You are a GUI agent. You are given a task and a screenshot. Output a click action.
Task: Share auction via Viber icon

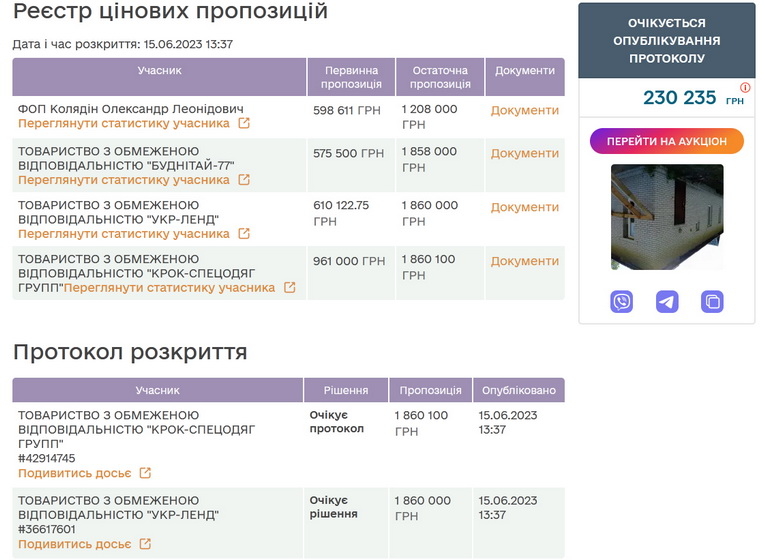click(x=622, y=301)
